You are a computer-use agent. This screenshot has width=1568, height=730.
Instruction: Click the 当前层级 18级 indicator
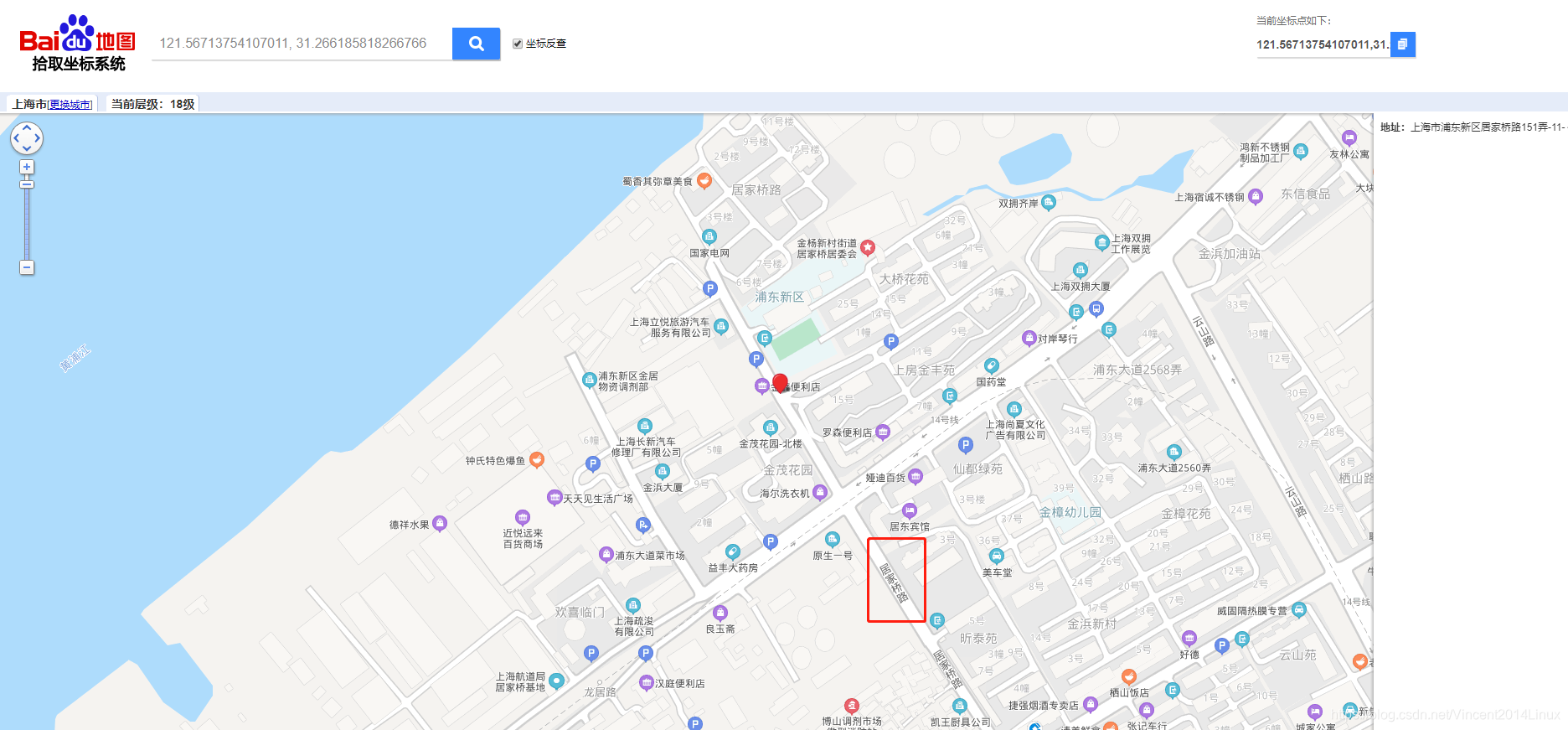coord(153,105)
